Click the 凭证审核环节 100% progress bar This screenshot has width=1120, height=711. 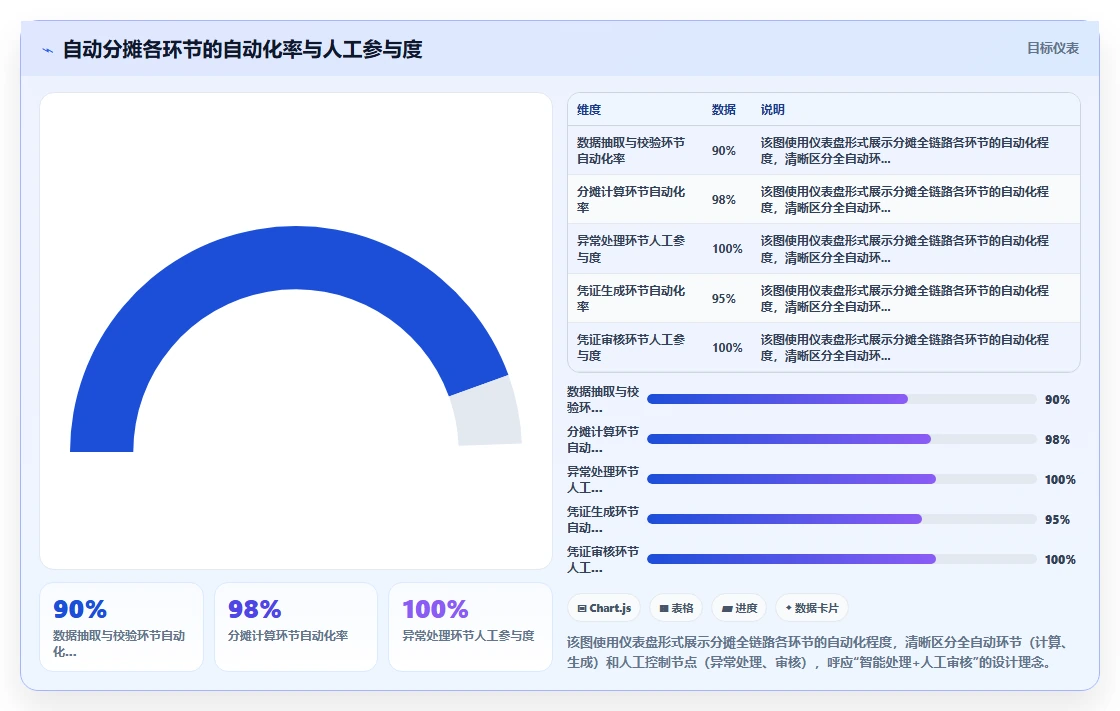click(x=841, y=560)
